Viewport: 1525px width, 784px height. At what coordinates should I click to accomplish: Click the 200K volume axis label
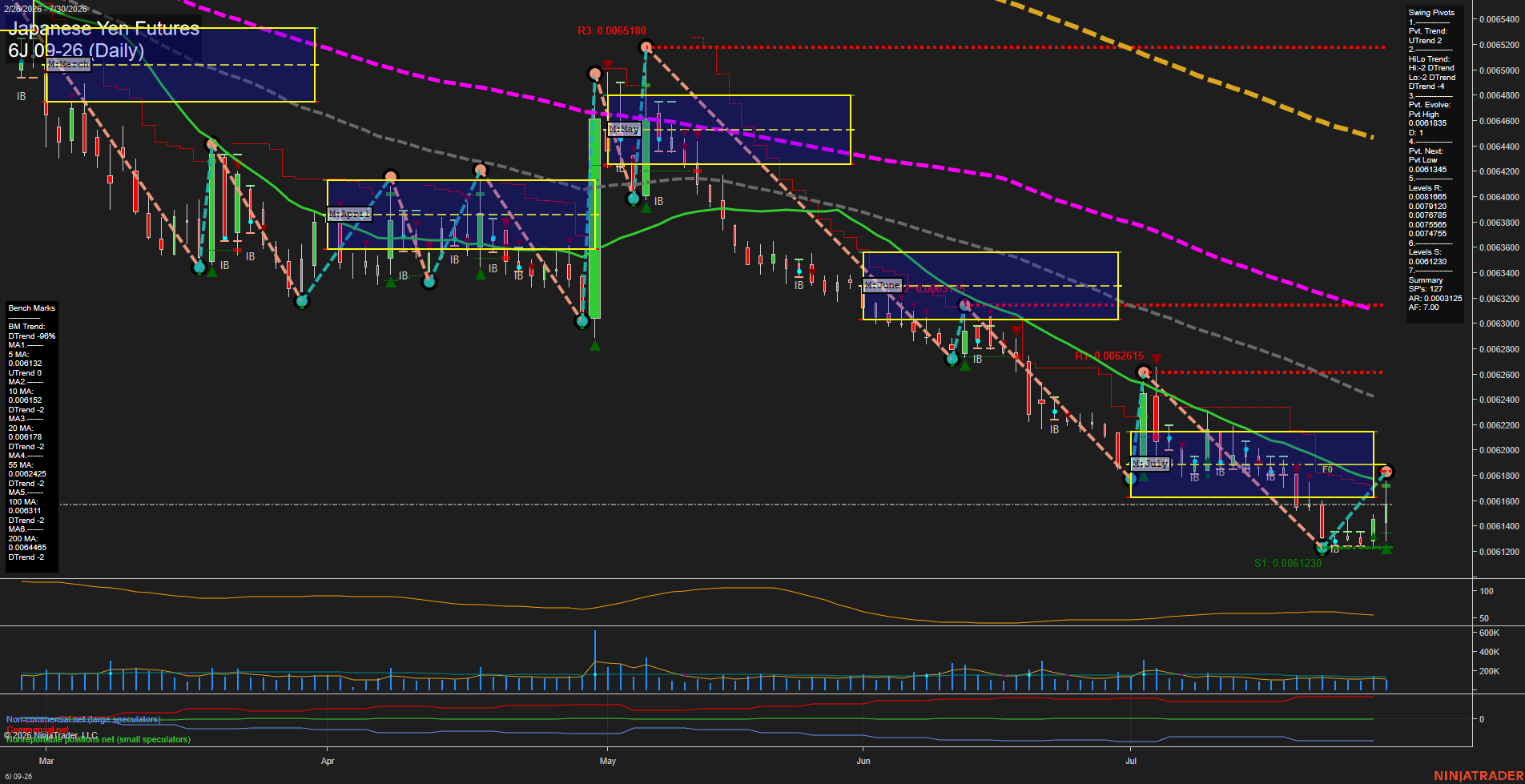(x=1490, y=671)
